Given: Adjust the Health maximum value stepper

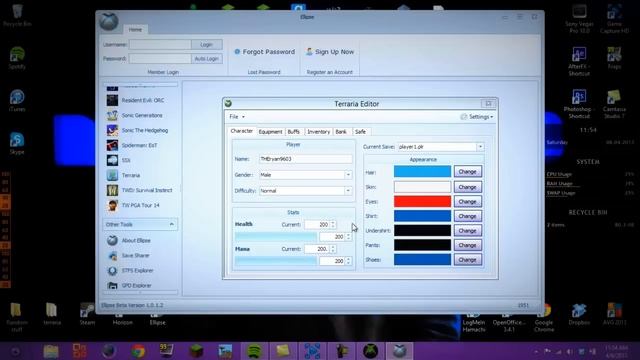Looking at the screenshot, I should coord(348,237).
